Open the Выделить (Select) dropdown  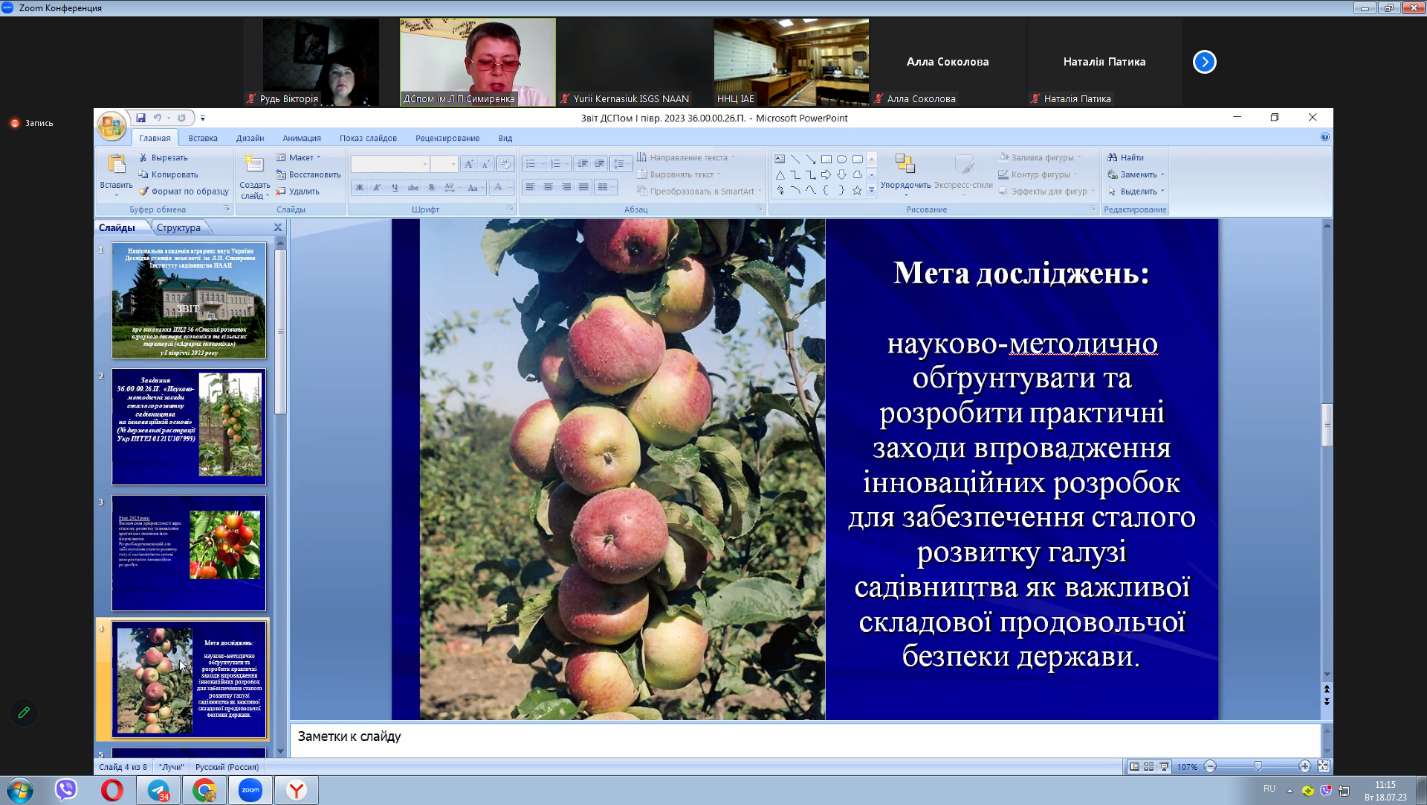pos(1136,191)
